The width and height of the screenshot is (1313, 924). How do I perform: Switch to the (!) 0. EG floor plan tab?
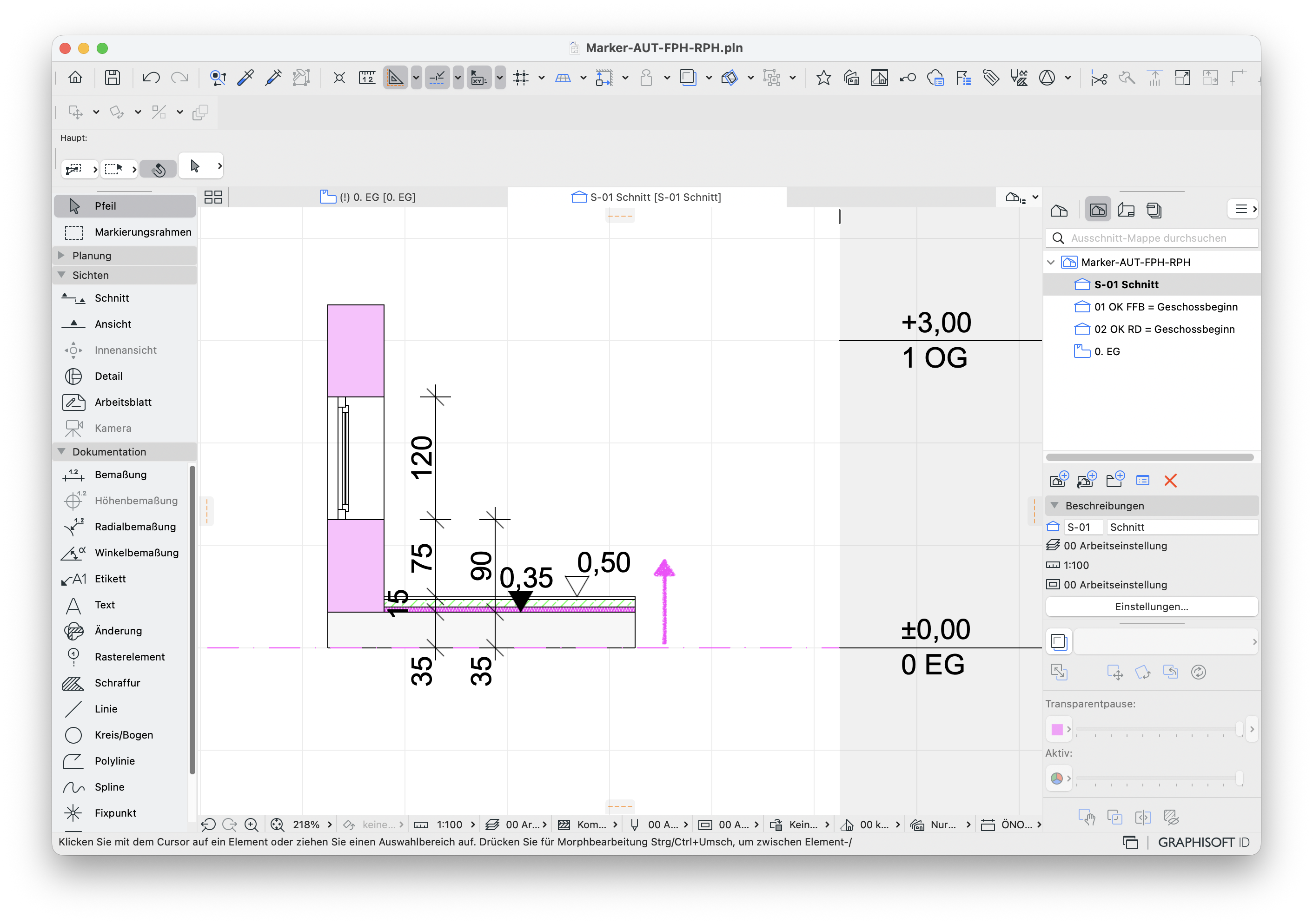pyautogui.click(x=368, y=197)
